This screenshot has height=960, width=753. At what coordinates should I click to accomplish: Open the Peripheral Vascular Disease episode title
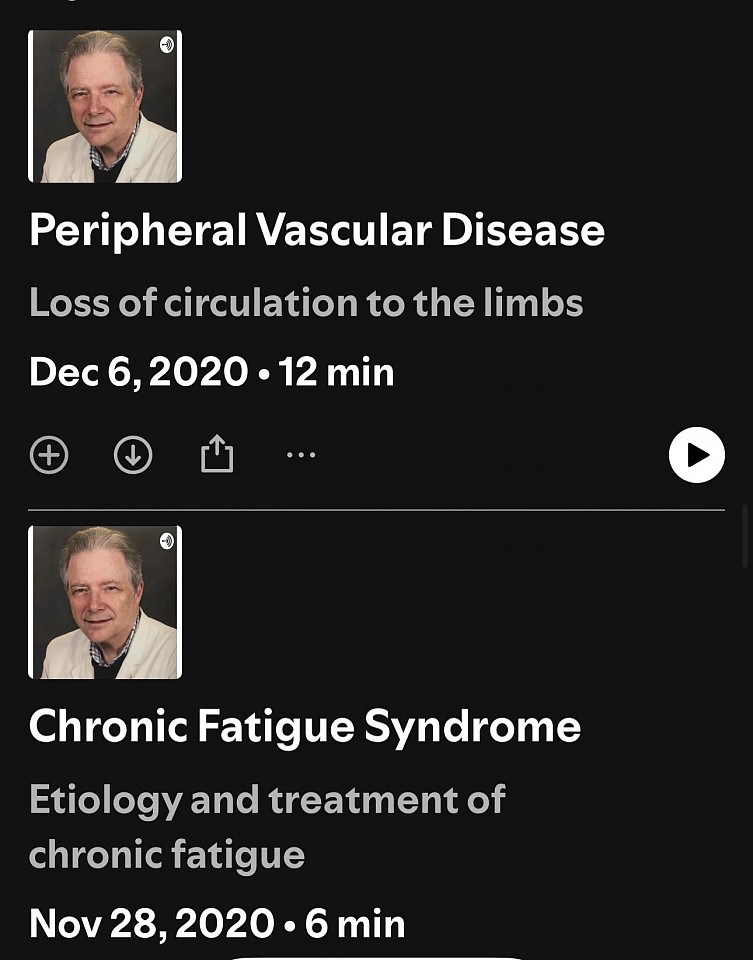click(x=317, y=230)
